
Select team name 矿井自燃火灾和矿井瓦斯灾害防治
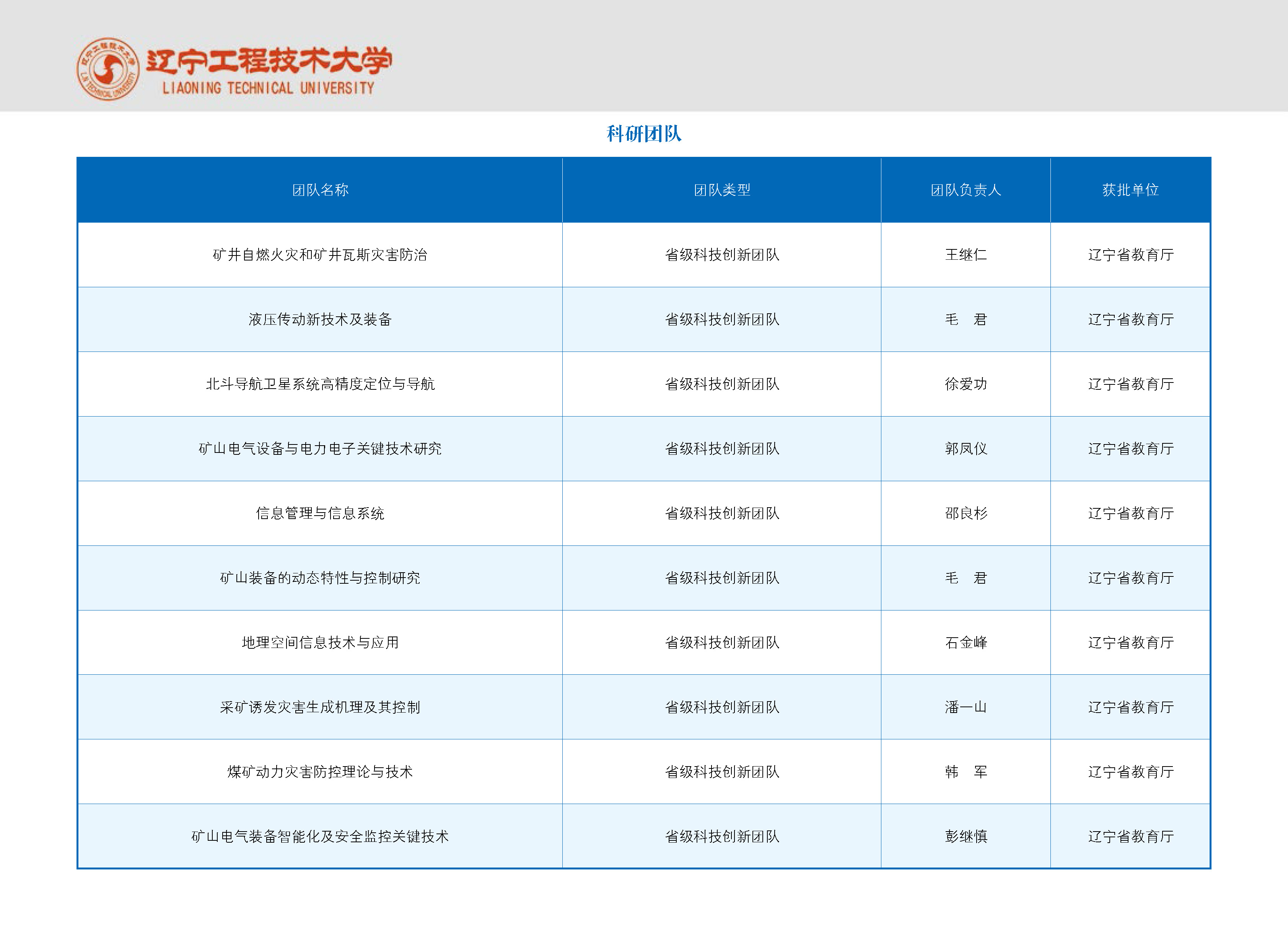point(320,254)
